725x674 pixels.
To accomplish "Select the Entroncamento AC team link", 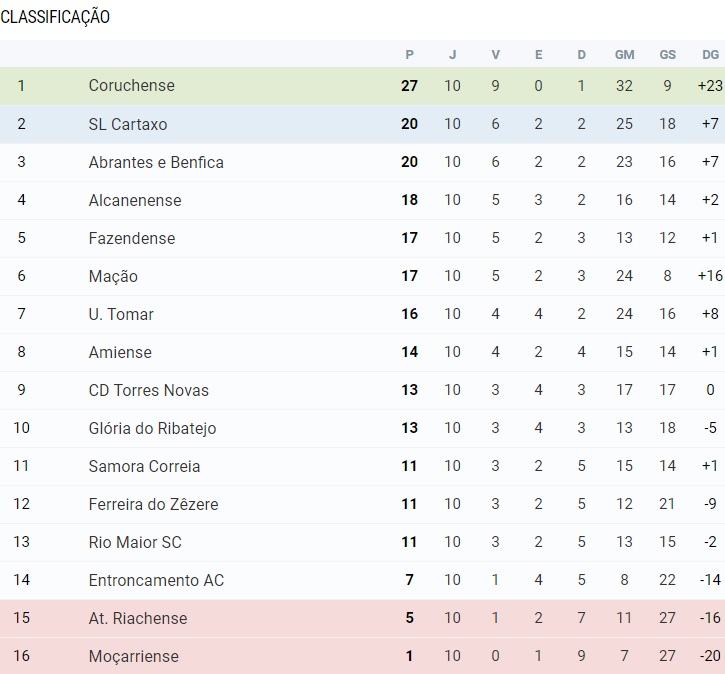I will click(x=156, y=580).
